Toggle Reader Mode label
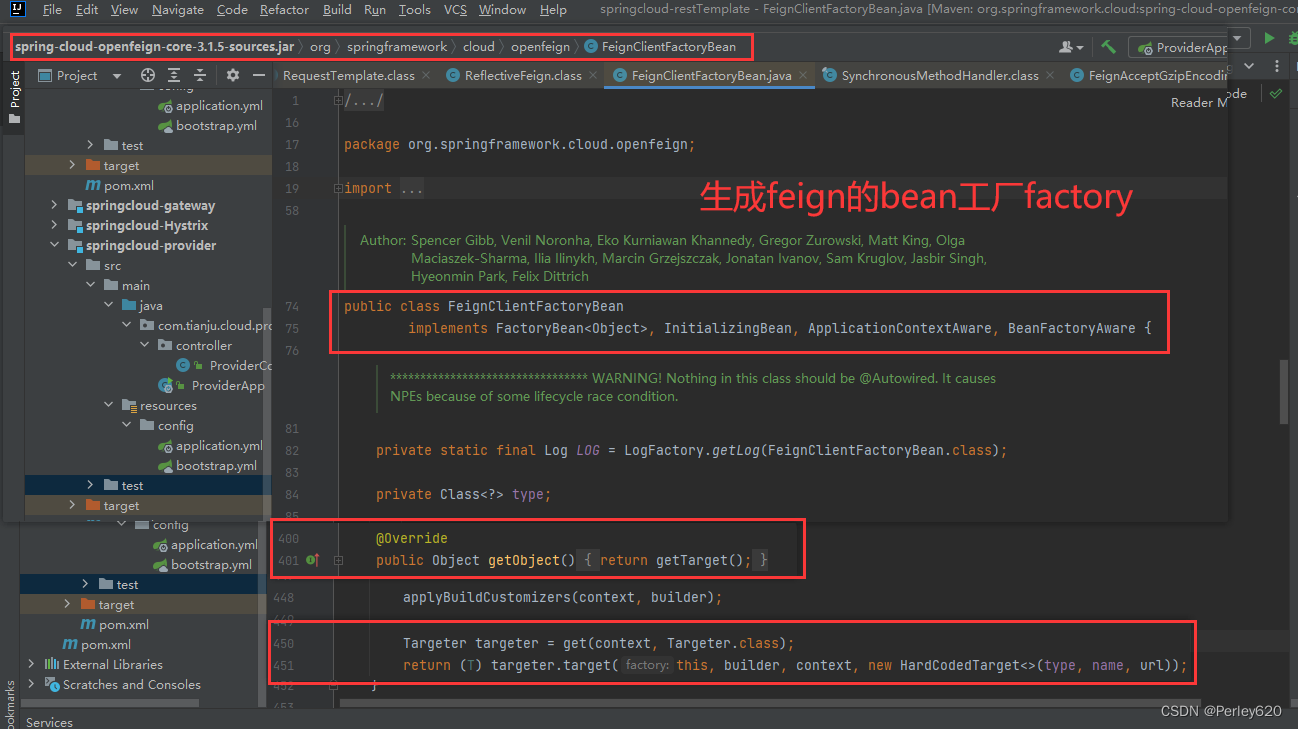 (x=1199, y=103)
